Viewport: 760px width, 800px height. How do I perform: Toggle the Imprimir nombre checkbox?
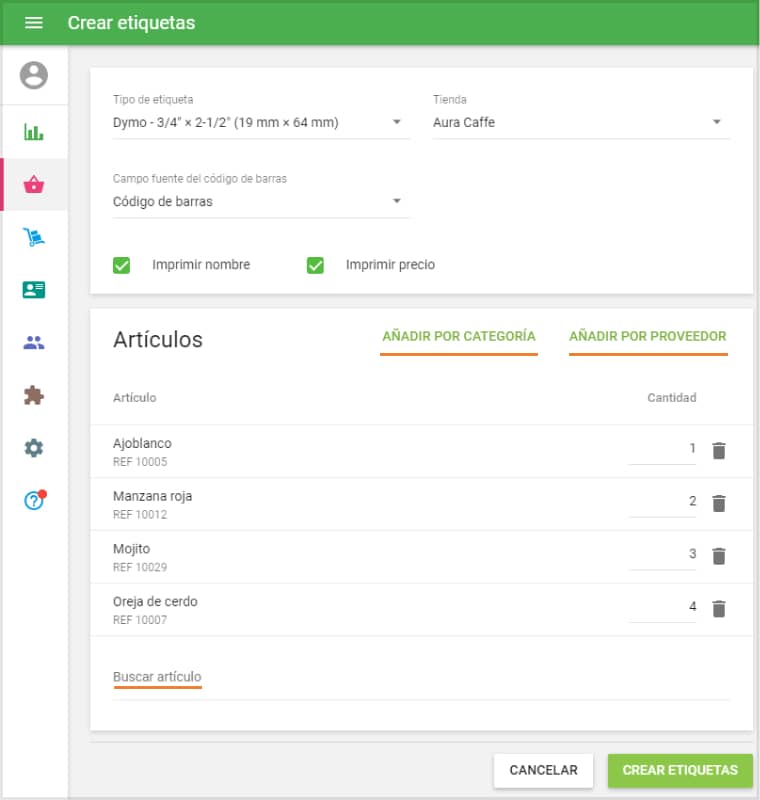click(x=122, y=265)
